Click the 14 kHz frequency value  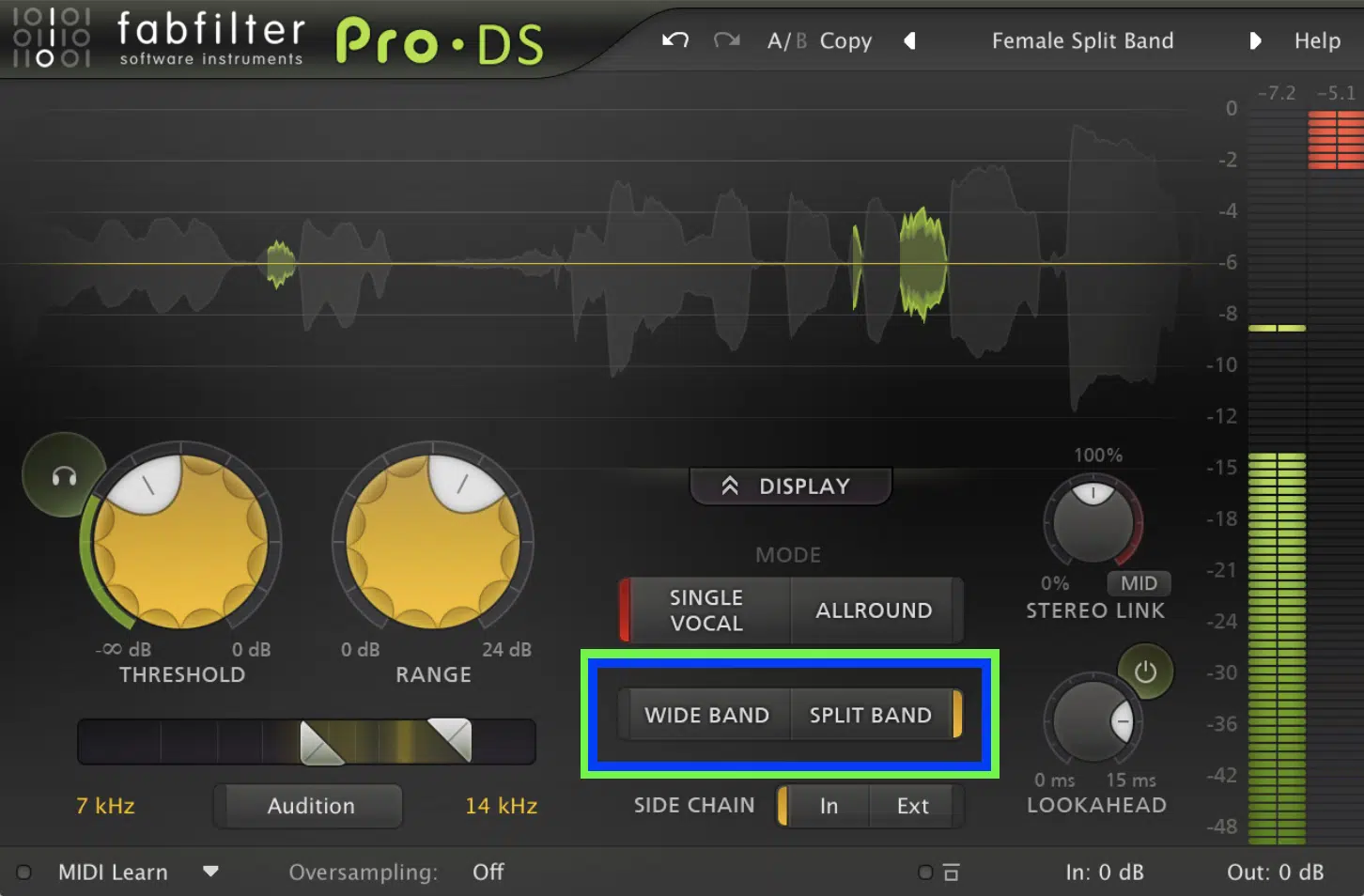(502, 806)
